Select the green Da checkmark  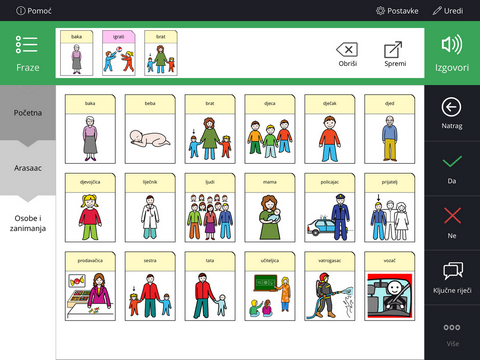coord(452,162)
